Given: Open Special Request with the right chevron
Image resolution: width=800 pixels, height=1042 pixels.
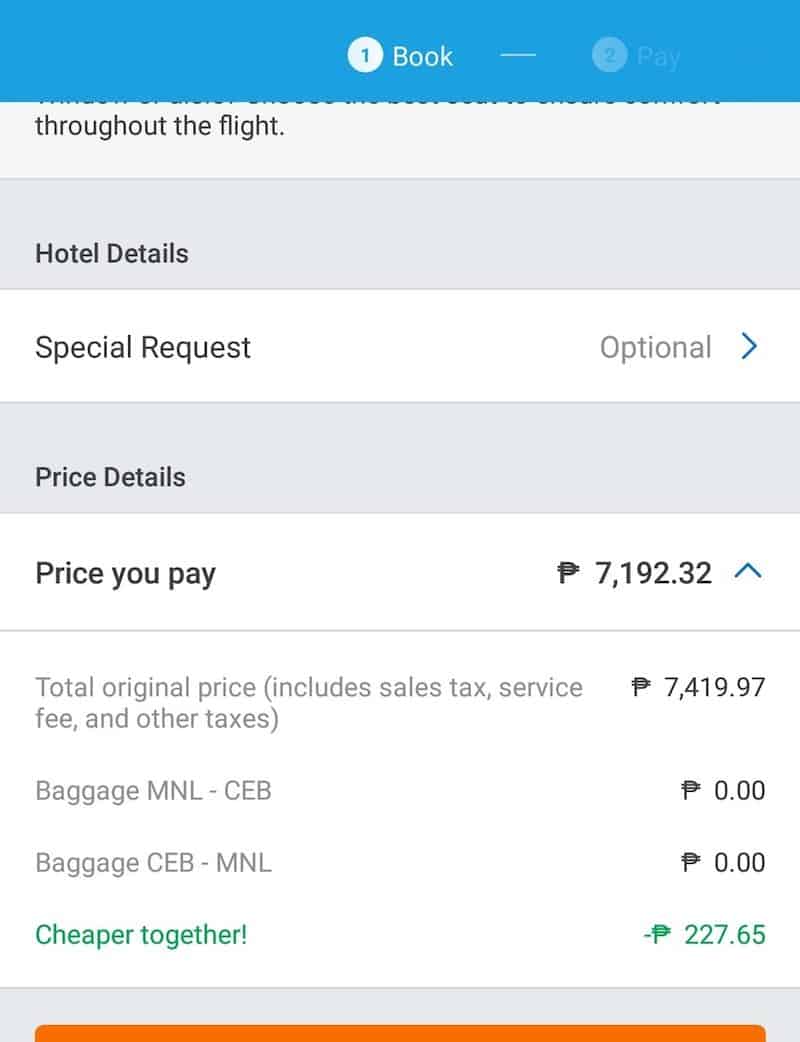Looking at the screenshot, I should pyautogui.click(x=749, y=347).
